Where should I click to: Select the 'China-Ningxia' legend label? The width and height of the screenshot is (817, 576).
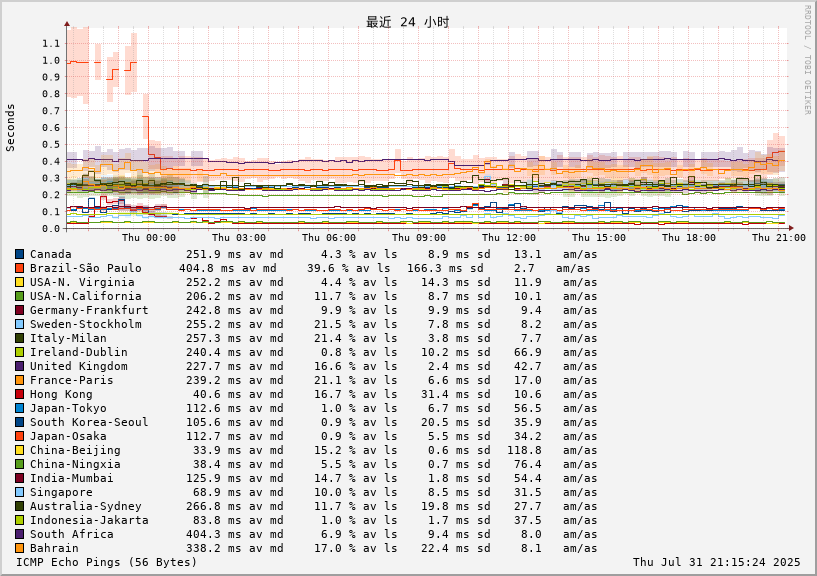(x=75, y=464)
